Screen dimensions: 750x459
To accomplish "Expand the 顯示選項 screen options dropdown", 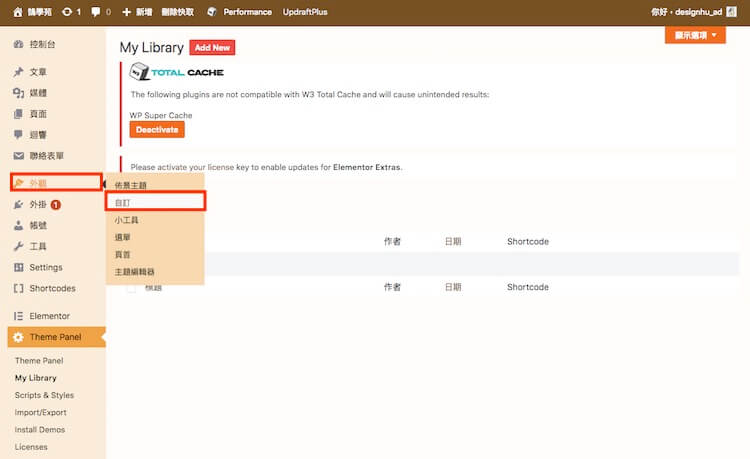I will pyautogui.click(x=695, y=35).
